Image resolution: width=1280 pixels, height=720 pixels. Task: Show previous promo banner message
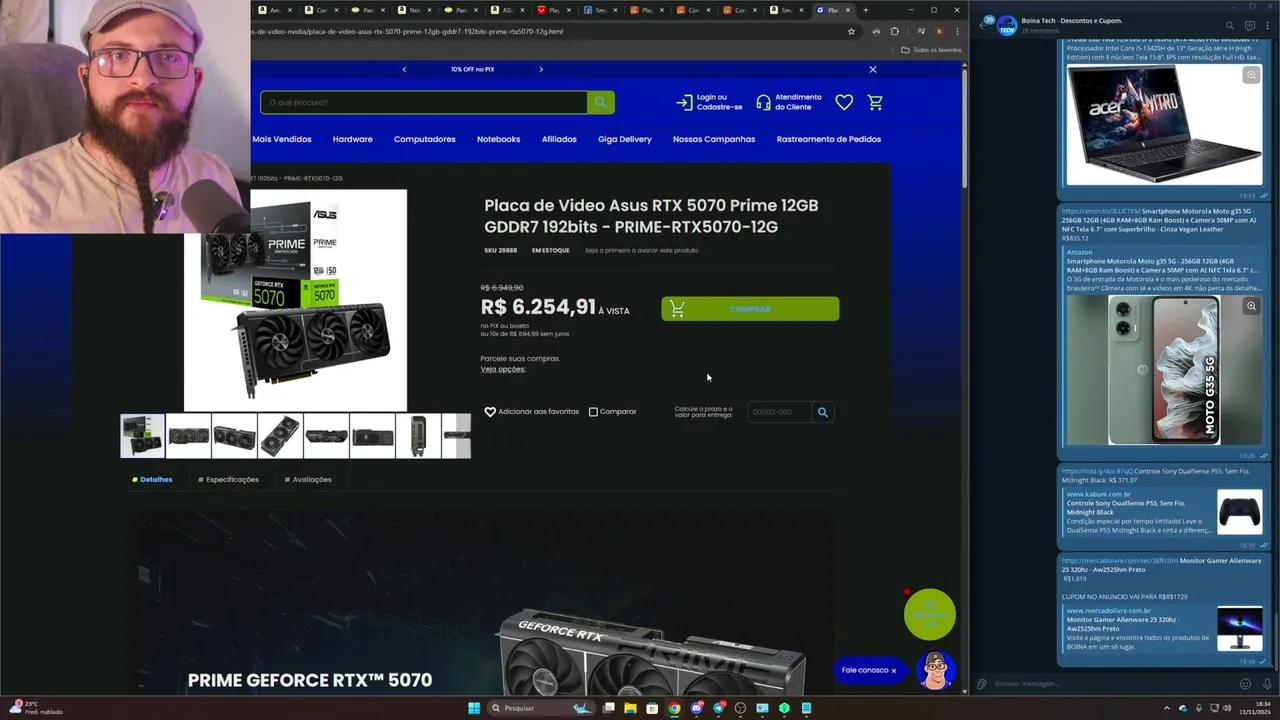[404, 69]
